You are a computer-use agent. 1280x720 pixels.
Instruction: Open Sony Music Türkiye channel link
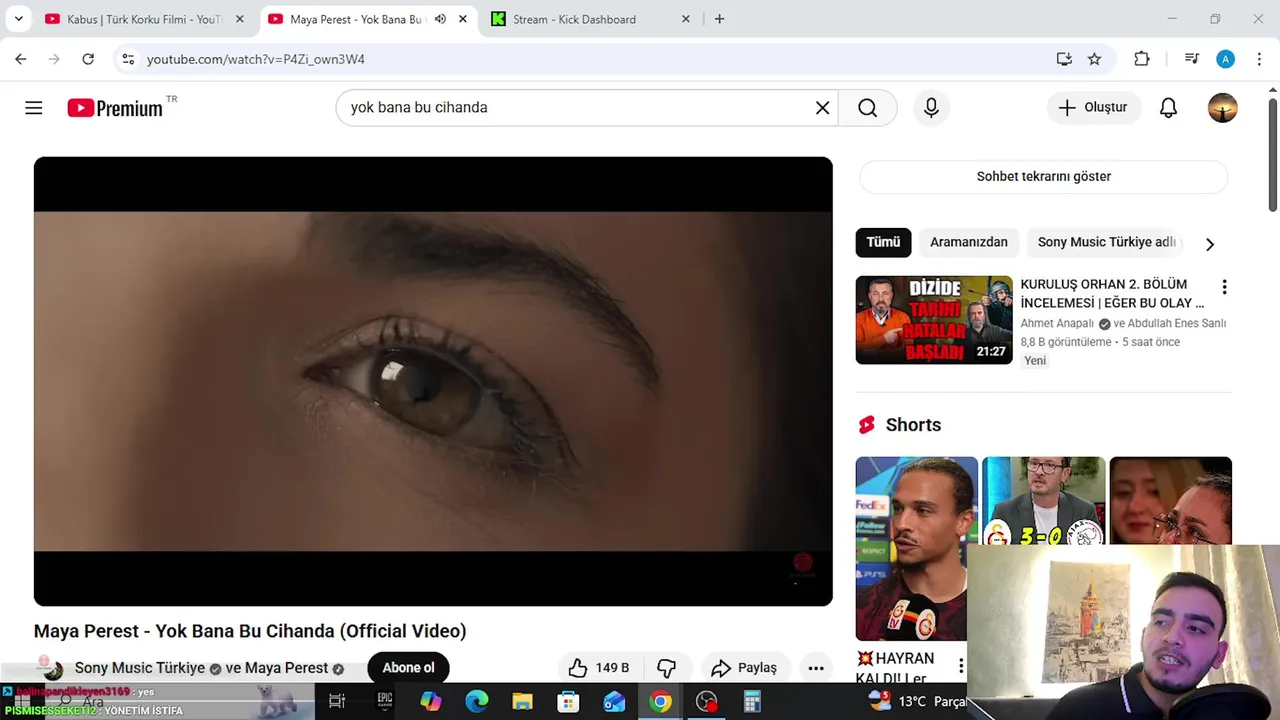point(140,668)
